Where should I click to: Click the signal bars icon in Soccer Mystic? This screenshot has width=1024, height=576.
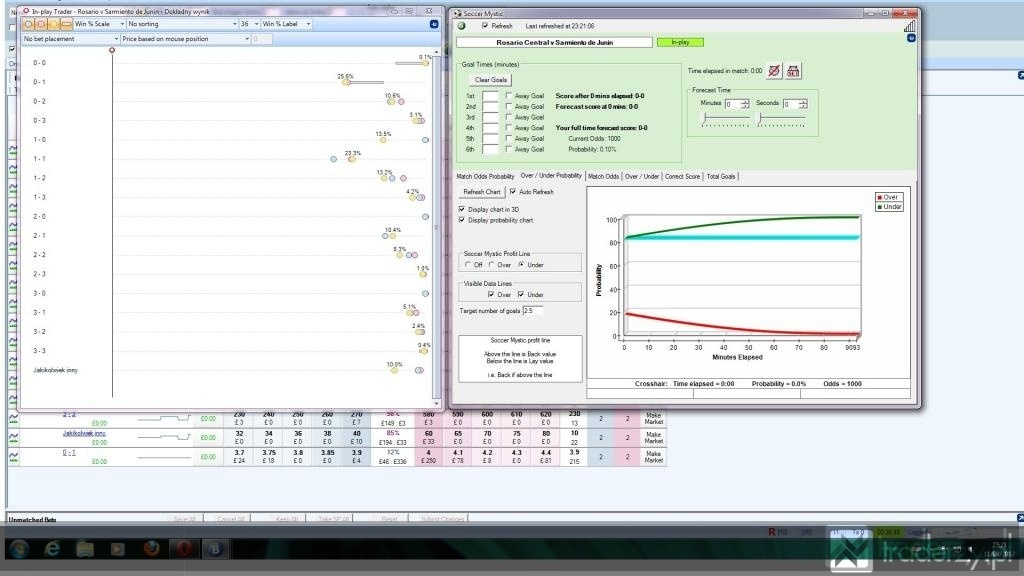point(909,26)
